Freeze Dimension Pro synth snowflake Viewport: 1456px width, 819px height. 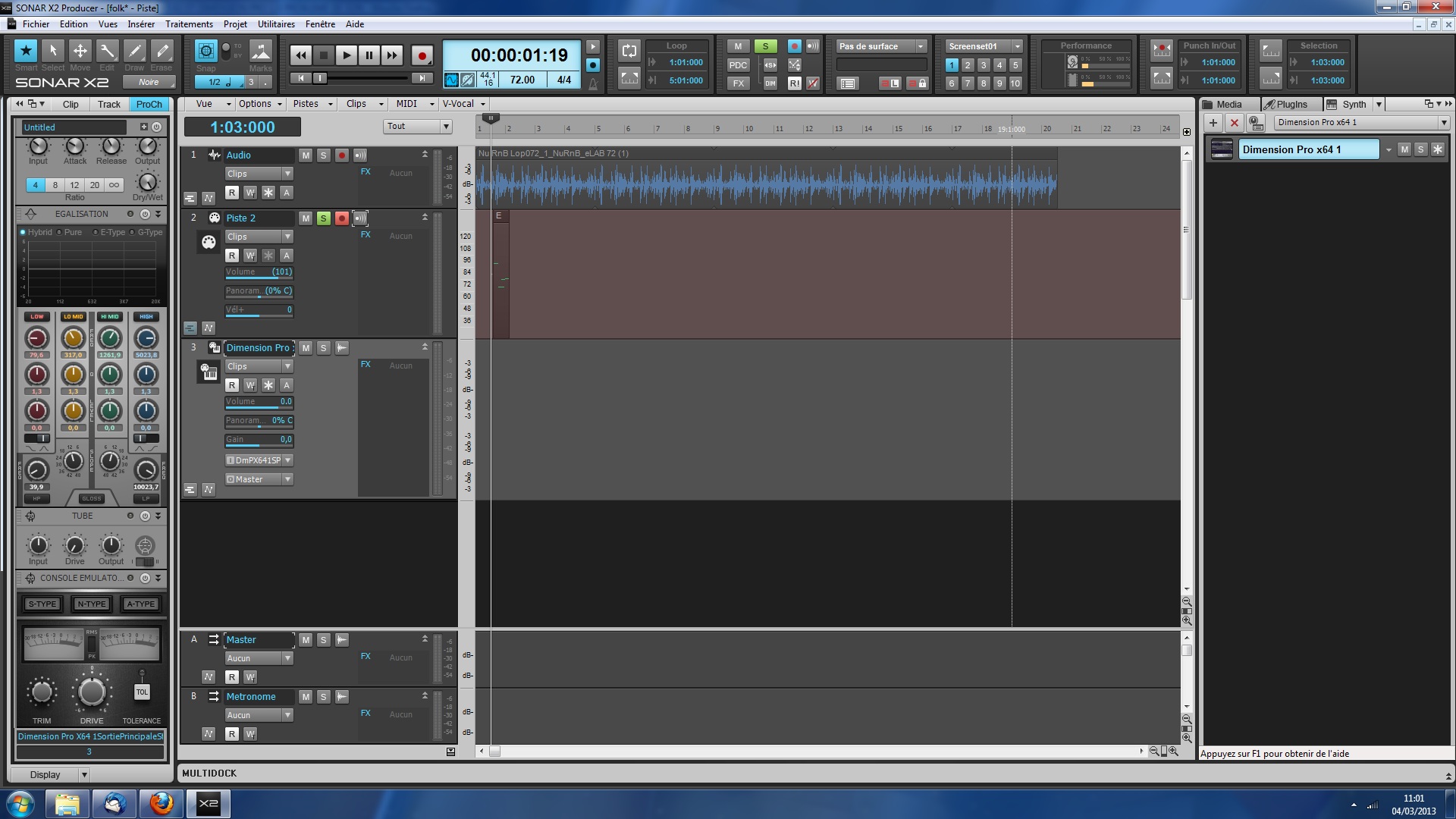tap(1438, 149)
